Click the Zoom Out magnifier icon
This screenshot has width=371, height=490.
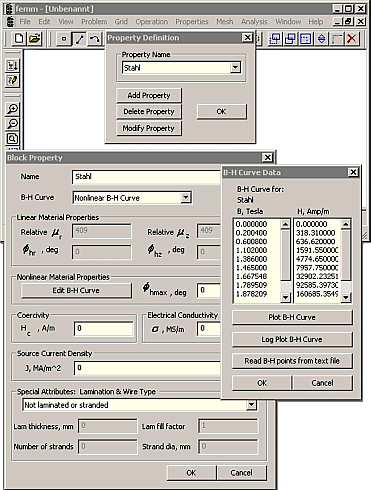[13, 124]
